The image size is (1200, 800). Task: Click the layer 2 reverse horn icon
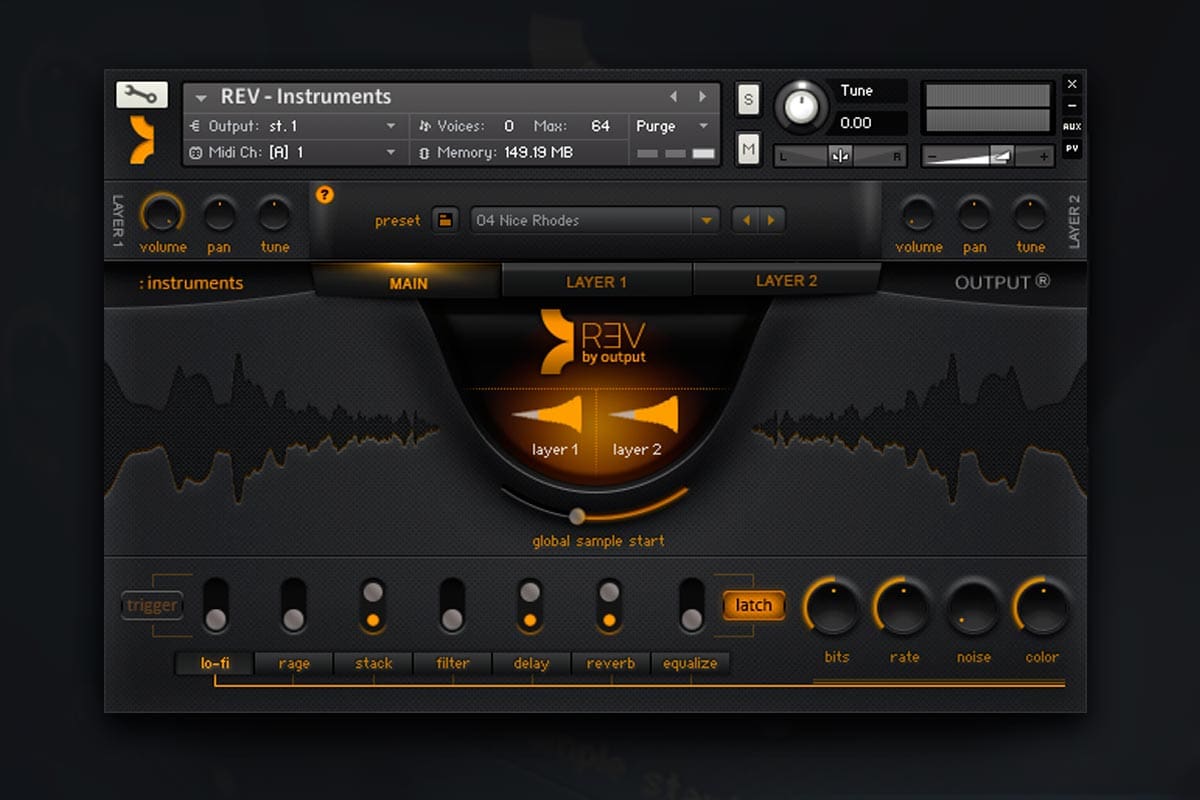pyautogui.click(x=642, y=415)
